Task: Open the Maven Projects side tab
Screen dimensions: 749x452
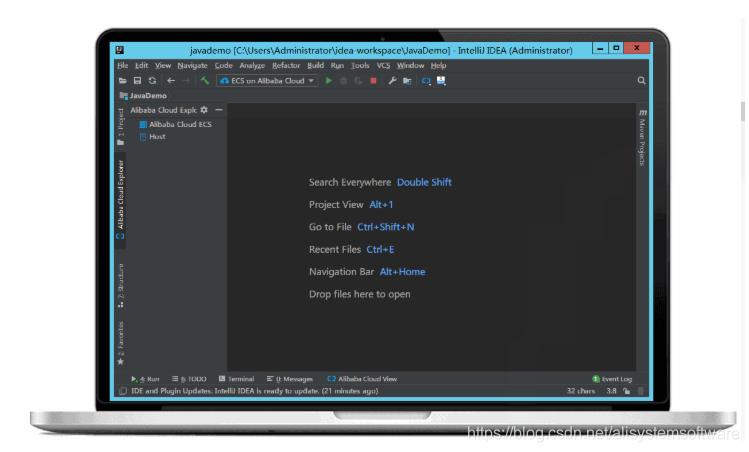Action: click(642, 138)
